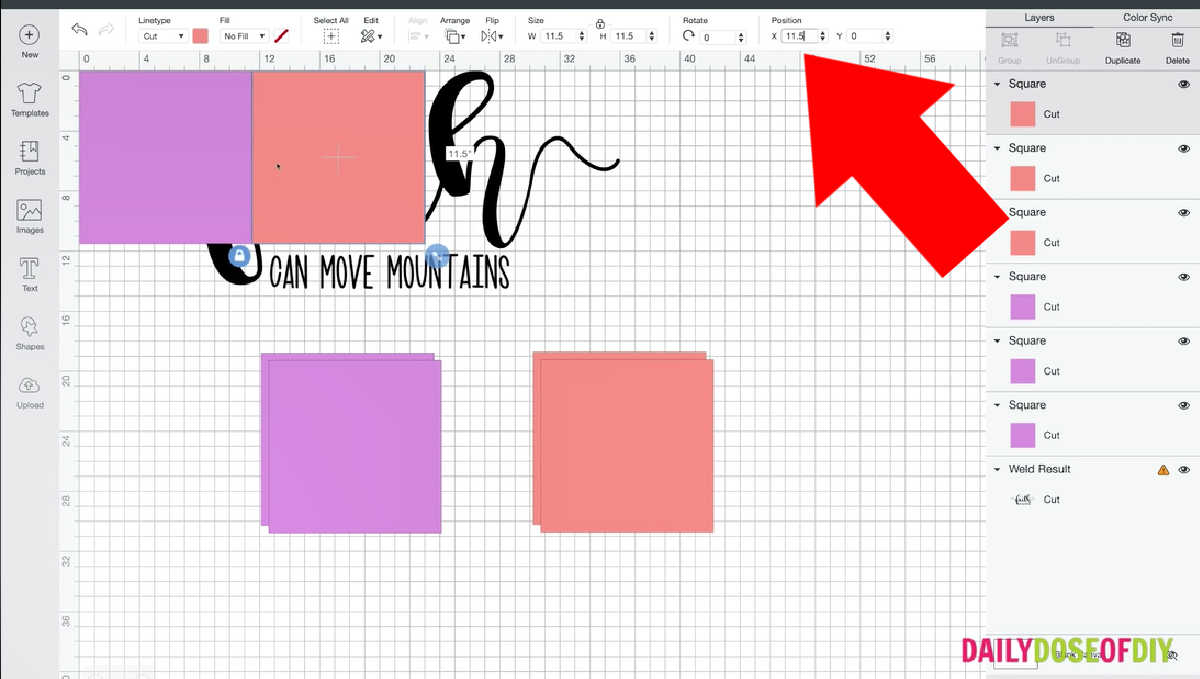Toggle visibility of the first Square layer

tap(1184, 85)
